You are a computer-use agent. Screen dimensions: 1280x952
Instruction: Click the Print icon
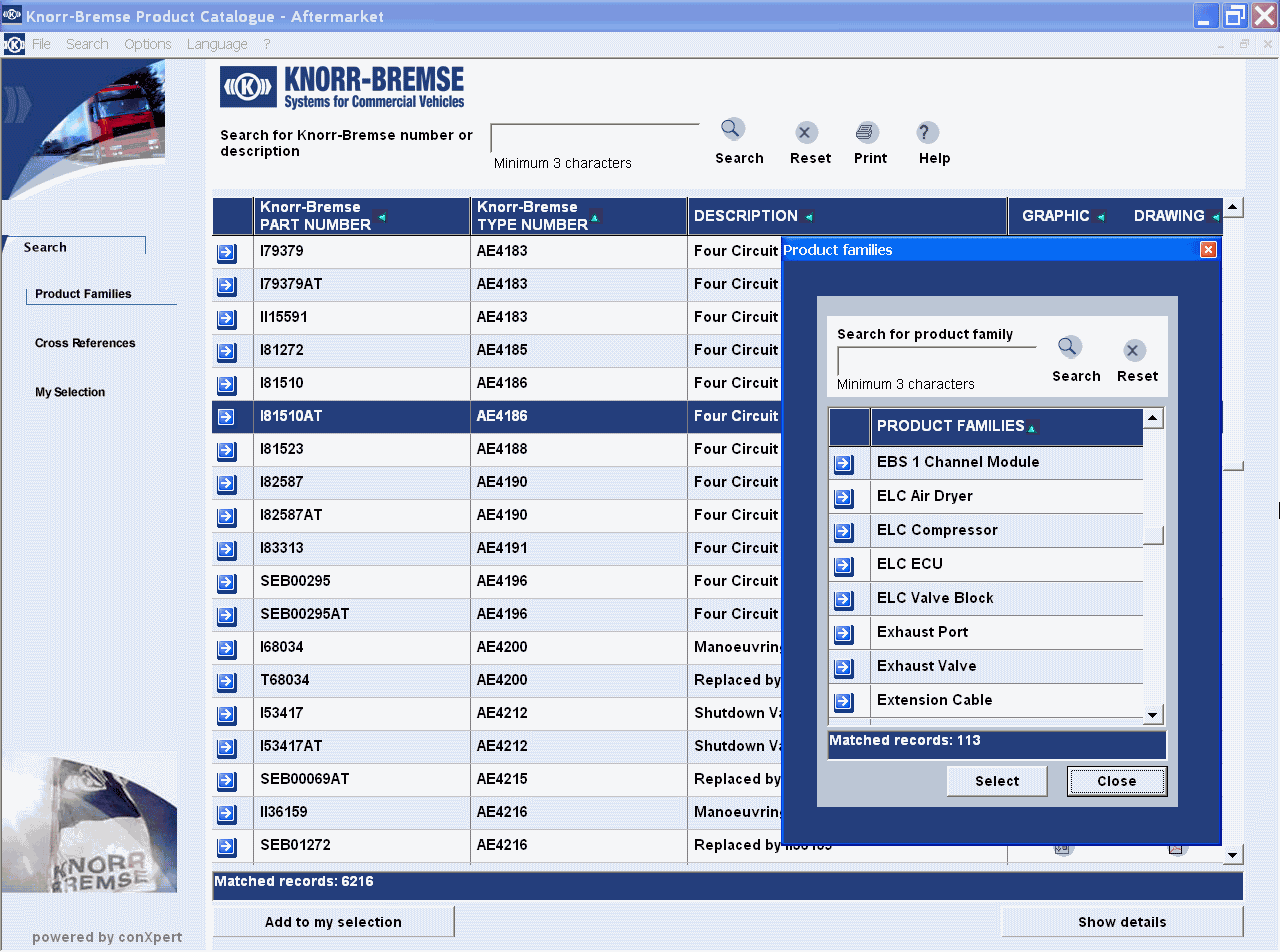(x=867, y=132)
